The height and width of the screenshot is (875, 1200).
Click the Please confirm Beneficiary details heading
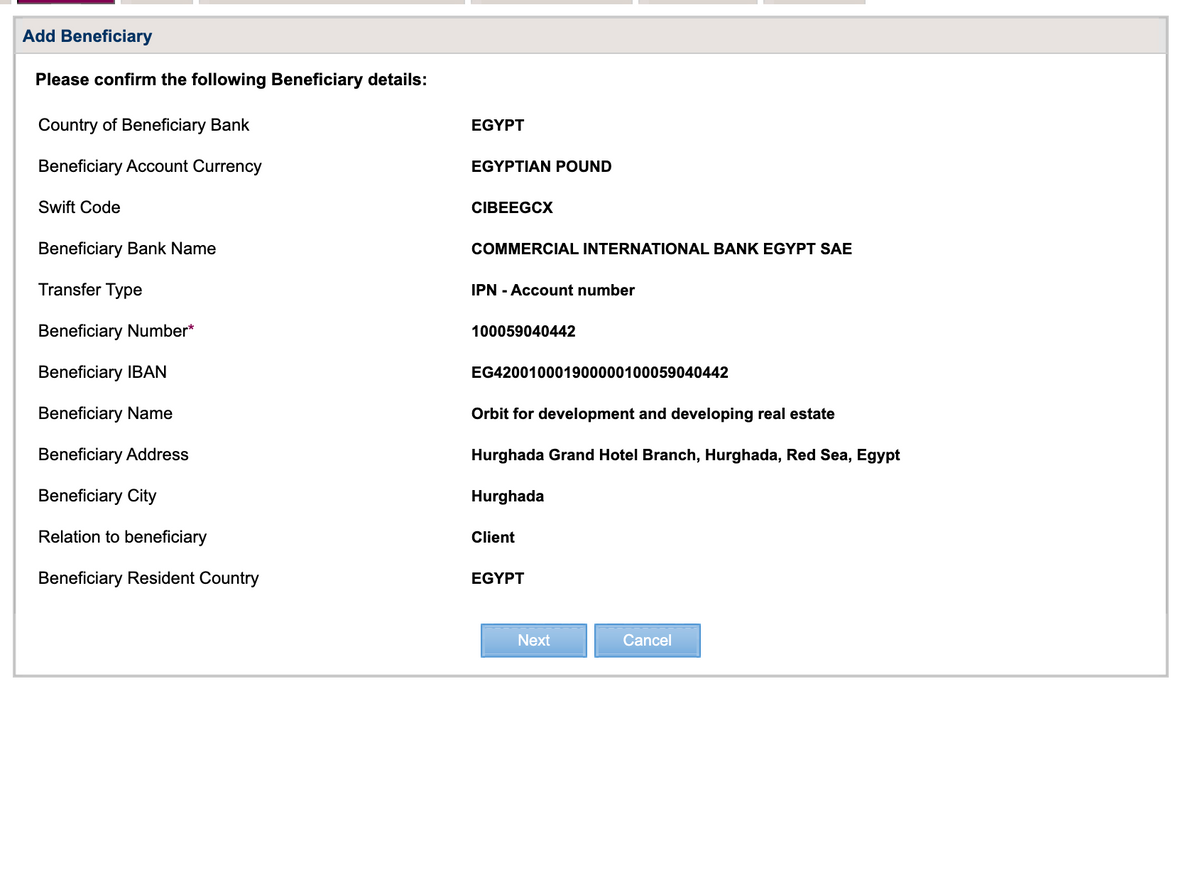point(231,79)
